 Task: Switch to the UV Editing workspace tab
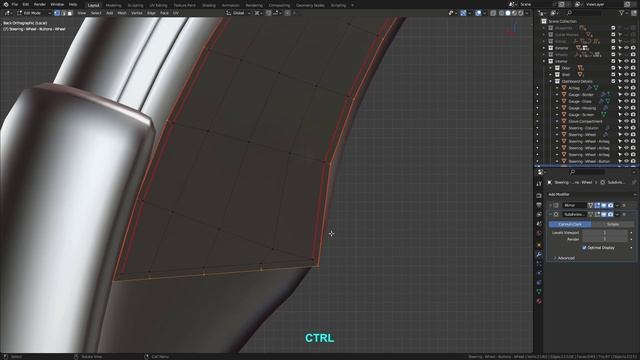click(158, 5)
